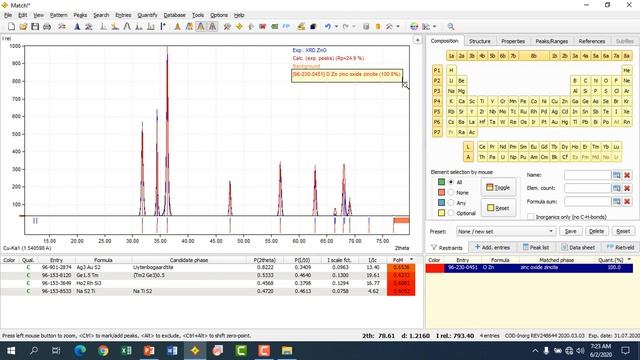Image resolution: width=640 pixels, height=360 pixels.
Task: Click the Save floppy disk icon
Action: click(x=35, y=27)
